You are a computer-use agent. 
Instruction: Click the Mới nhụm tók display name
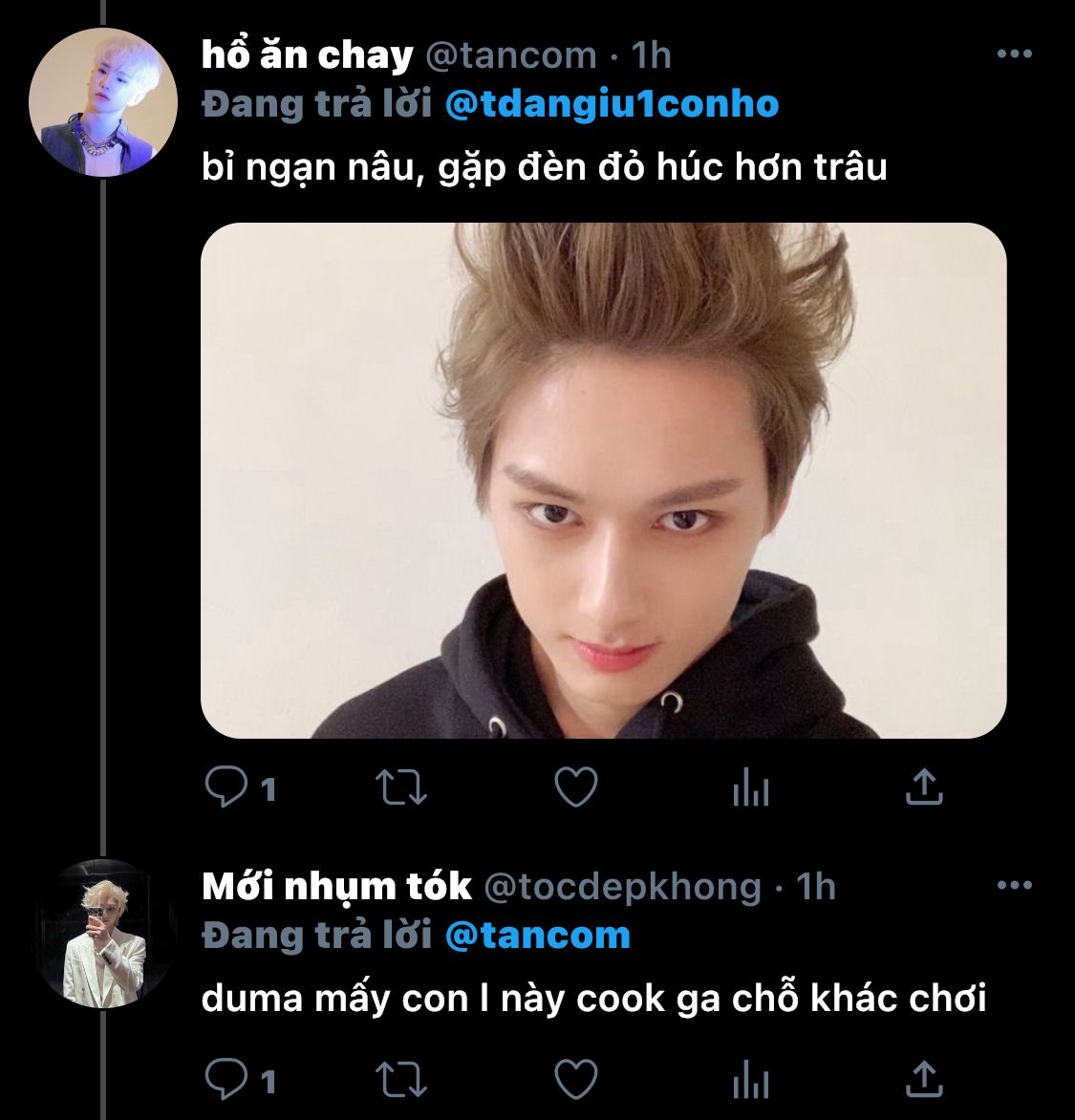point(336,887)
